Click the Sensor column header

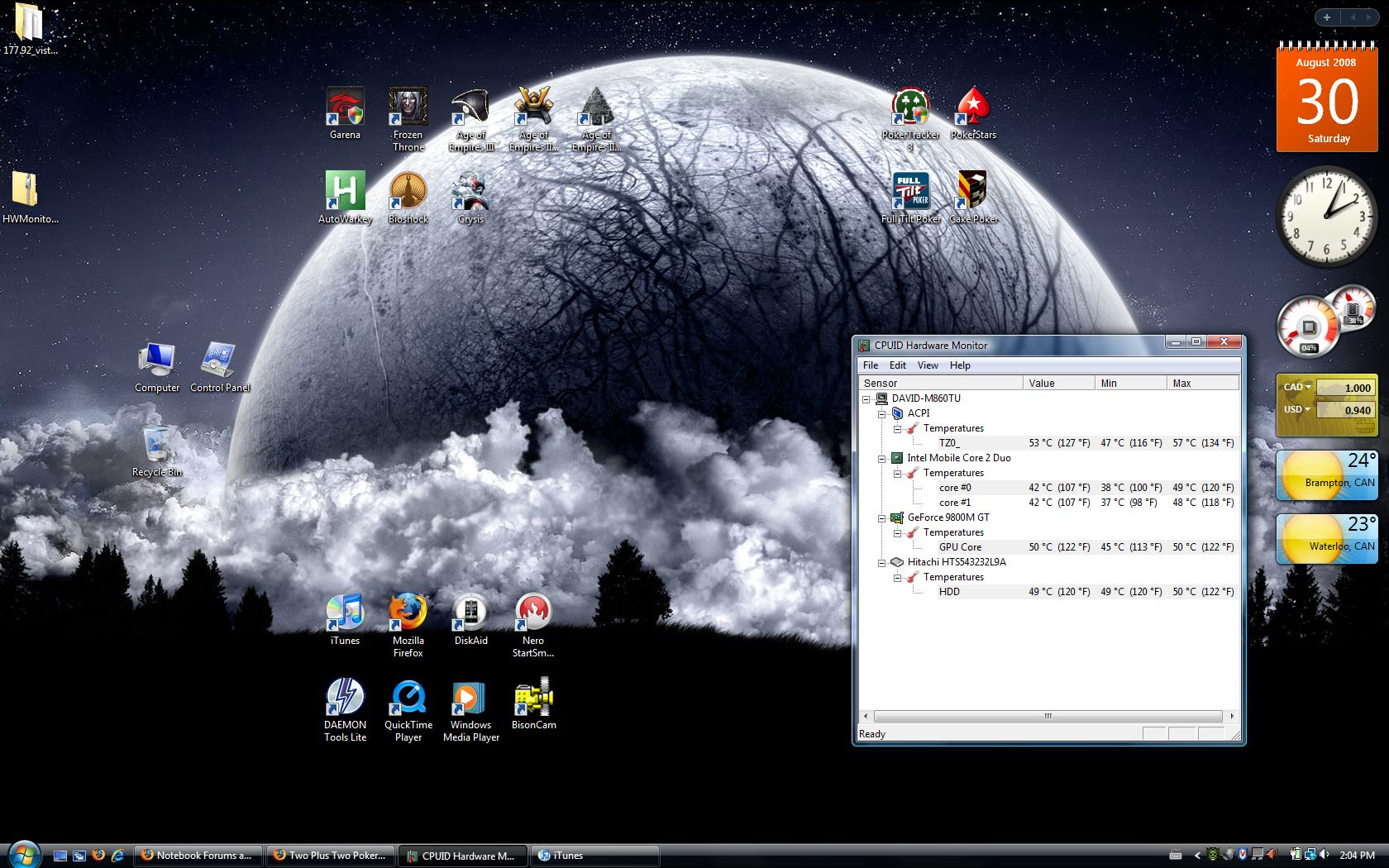coord(941,383)
